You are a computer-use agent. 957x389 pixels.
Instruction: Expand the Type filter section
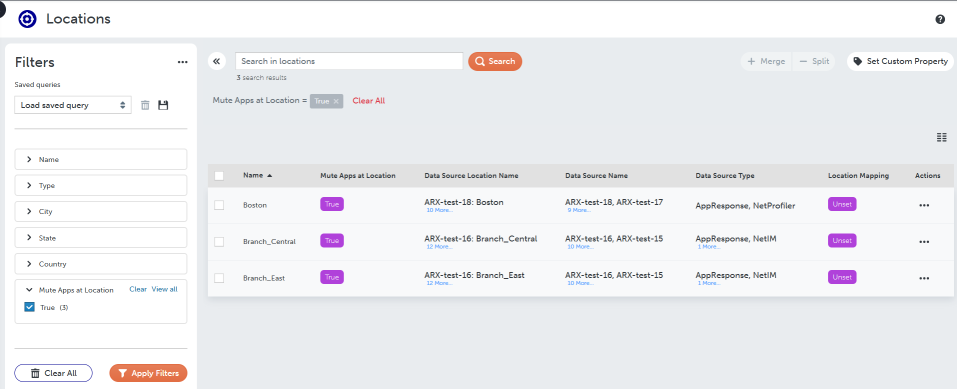click(x=101, y=186)
